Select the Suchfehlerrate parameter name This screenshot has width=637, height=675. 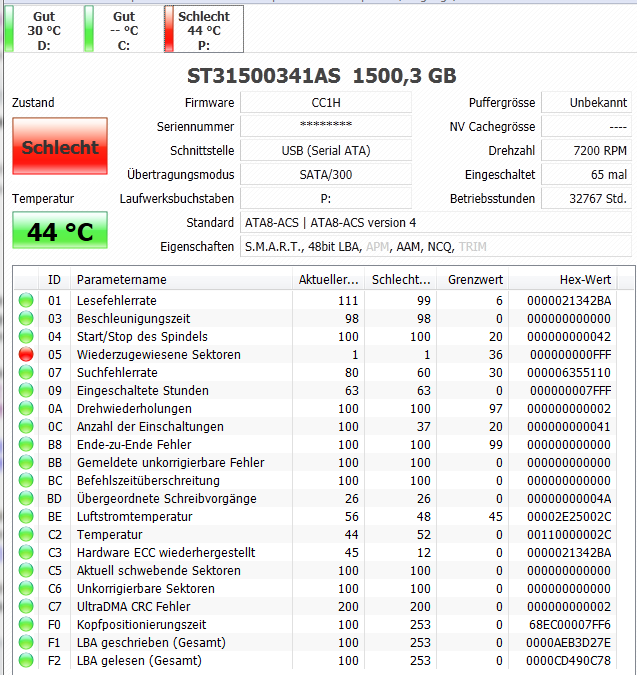pyautogui.click(x=117, y=373)
